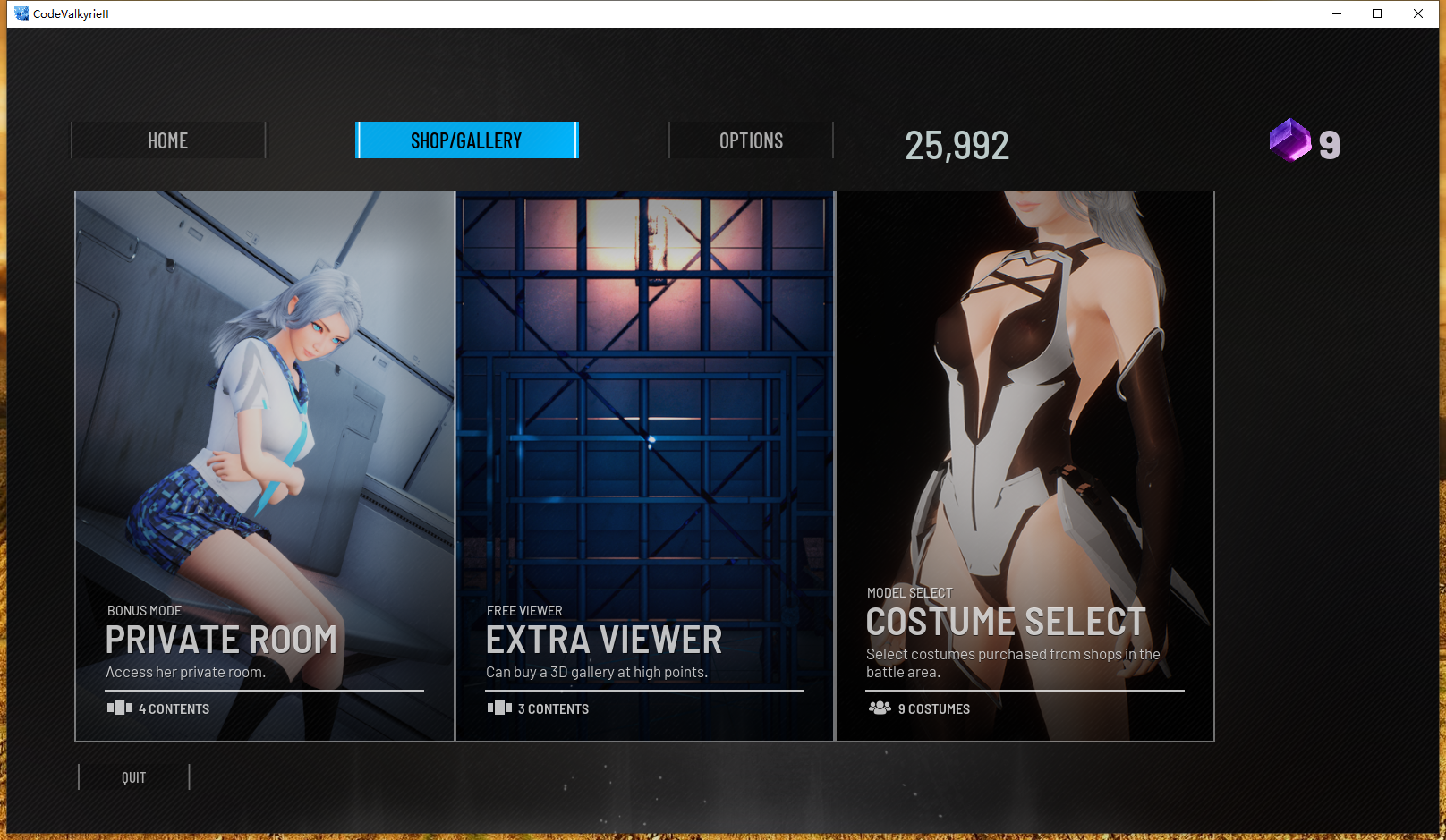Click 'Can buy a 3D gallery' description
This screenshot has height=840, width=1446.
pos(597,673)
